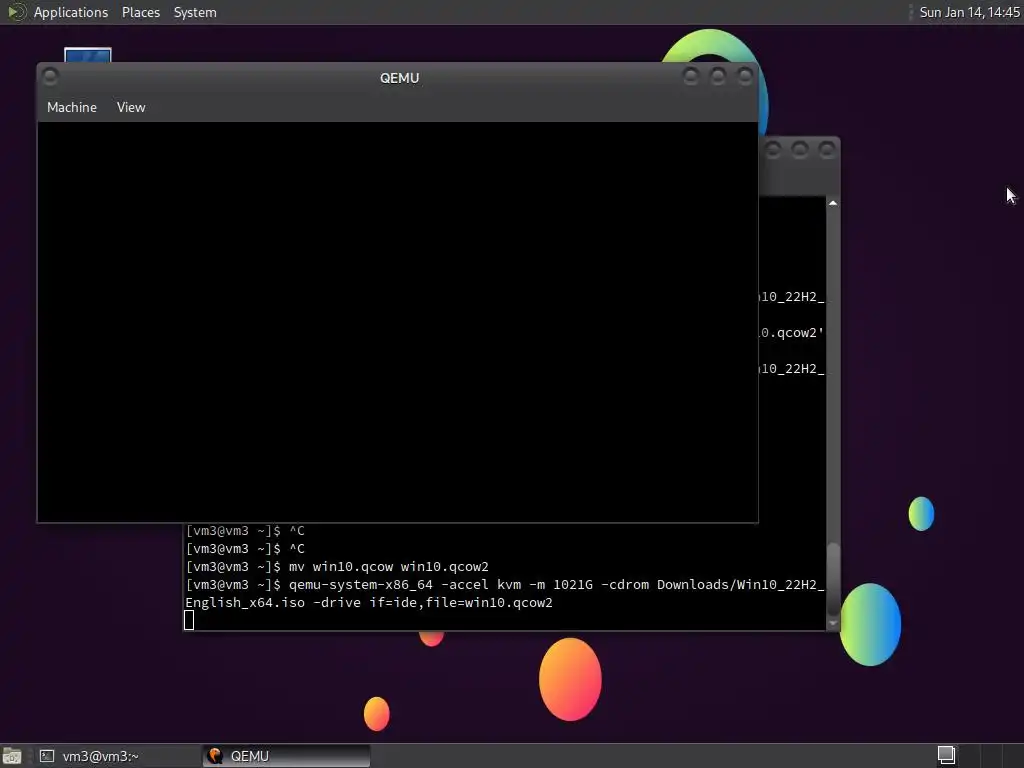Screen dimensions: 1024x768
Task: Click the terminal scrollbar up arrow
Action: [x=833, y=203]
